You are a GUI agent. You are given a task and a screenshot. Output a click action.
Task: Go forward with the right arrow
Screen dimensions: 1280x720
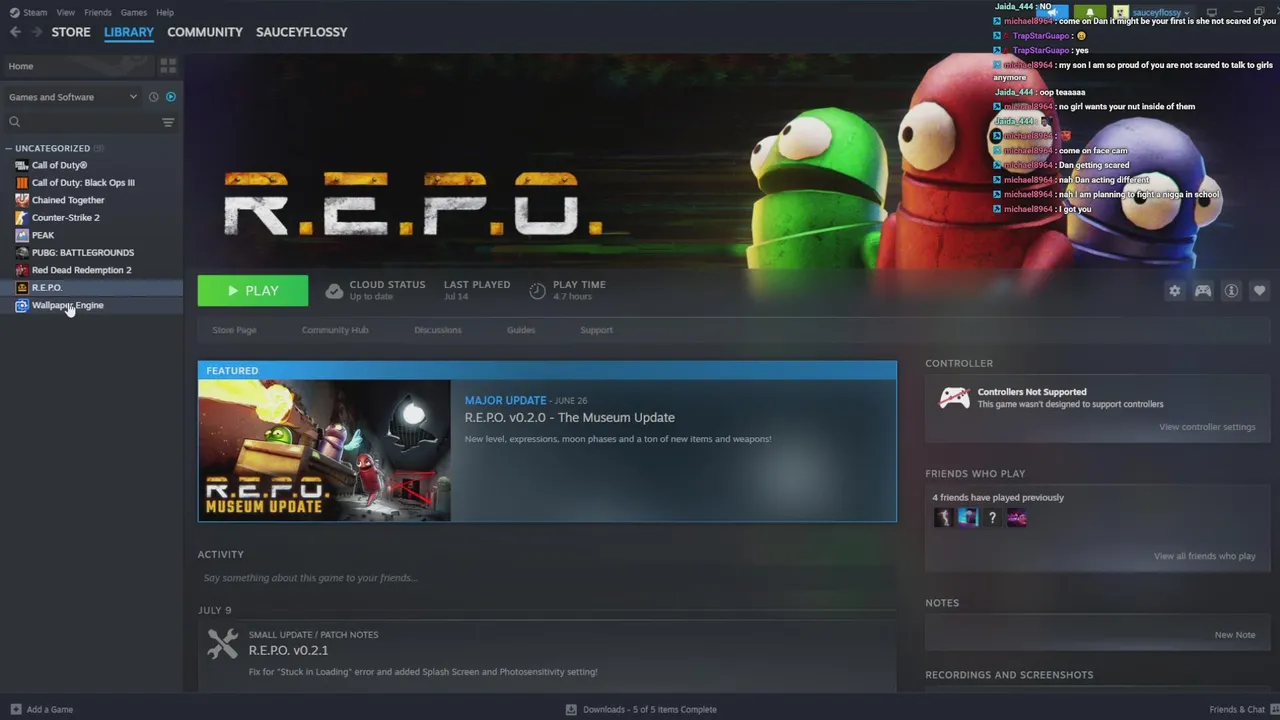pyautogui.click(x=37, y=32)
